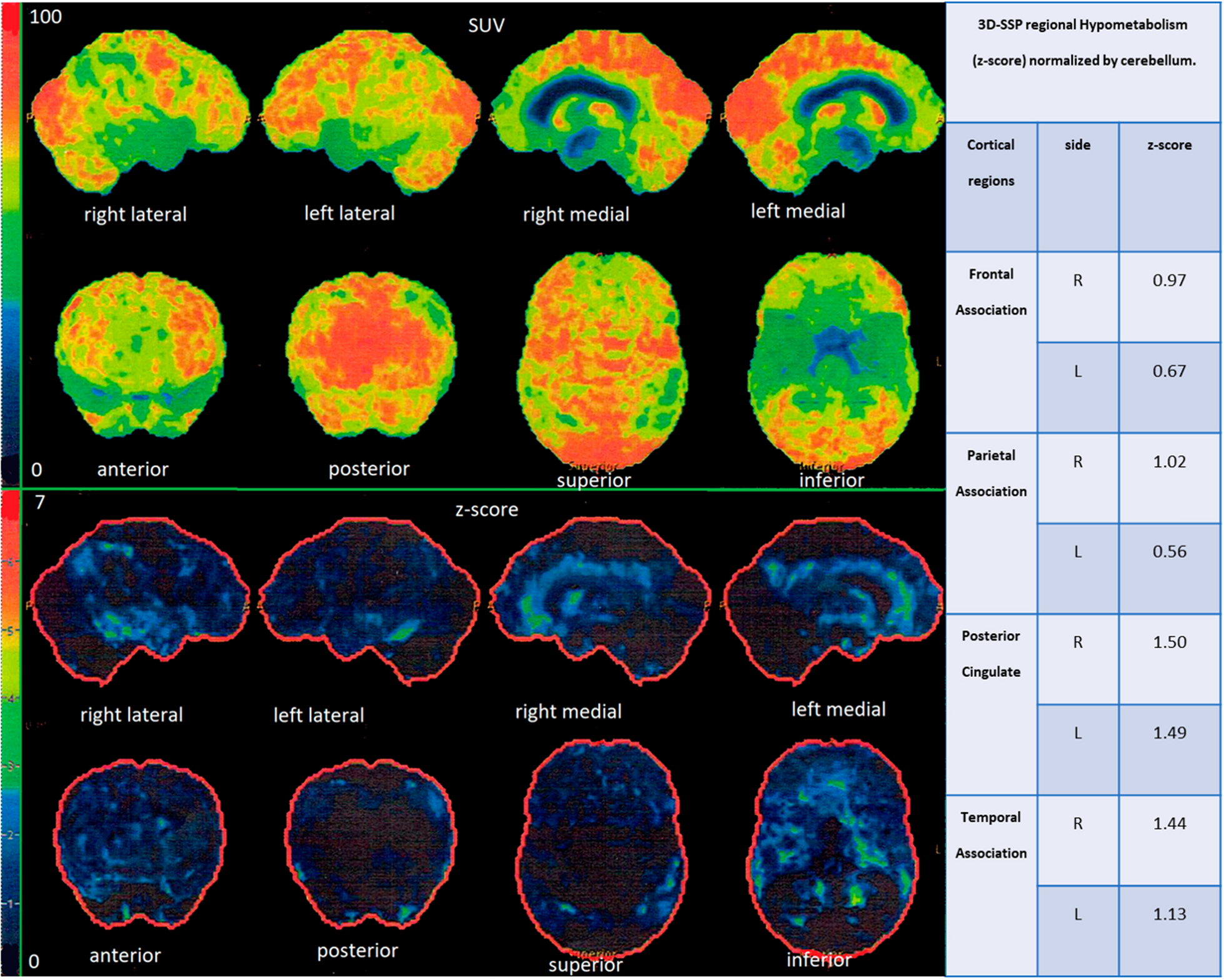Screen dimensions: 1224x980
Task: Select the SUV inferior brain view
Action: pyautogui.click(x=833, y=361)
